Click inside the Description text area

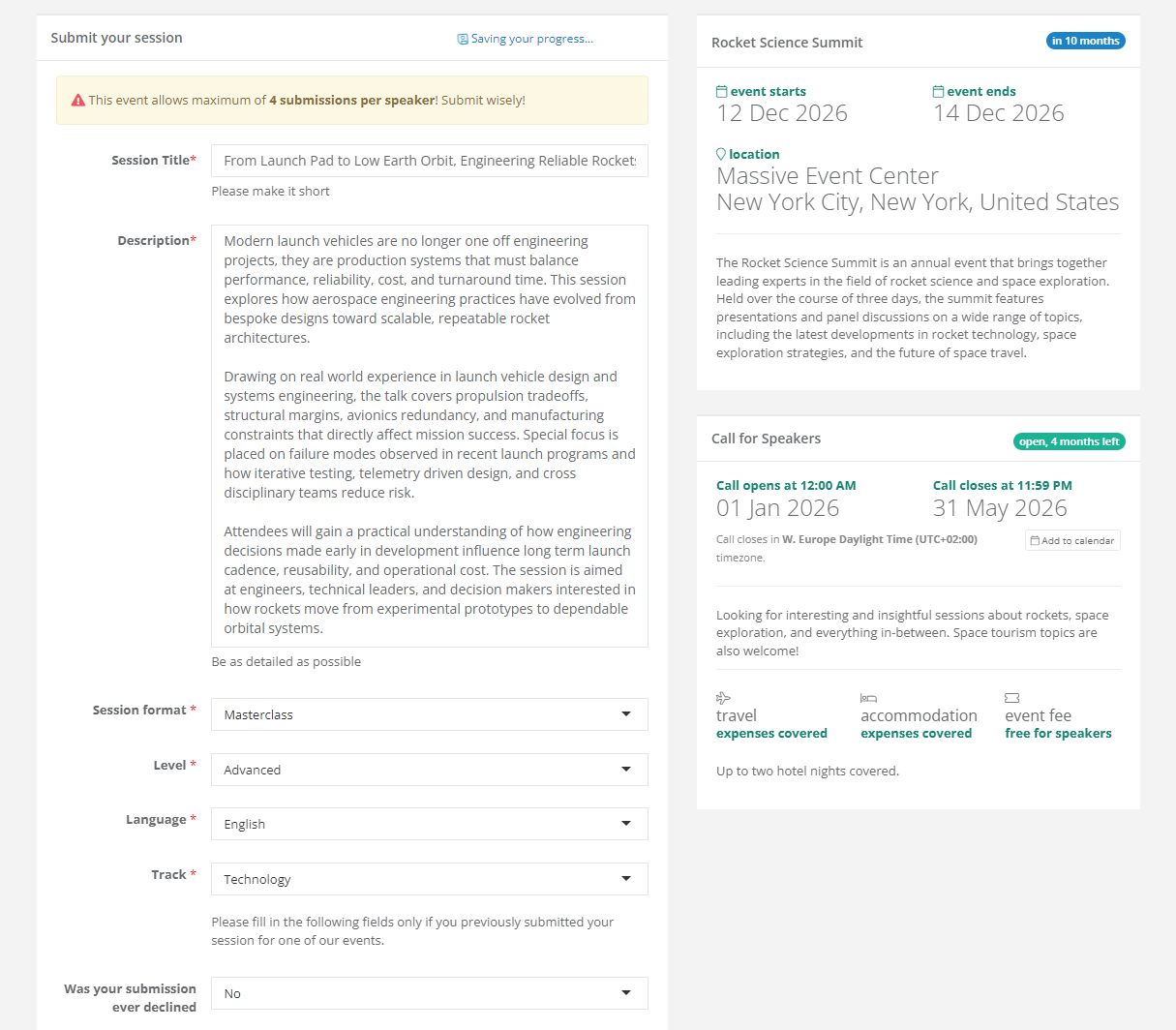coord(429,436)
